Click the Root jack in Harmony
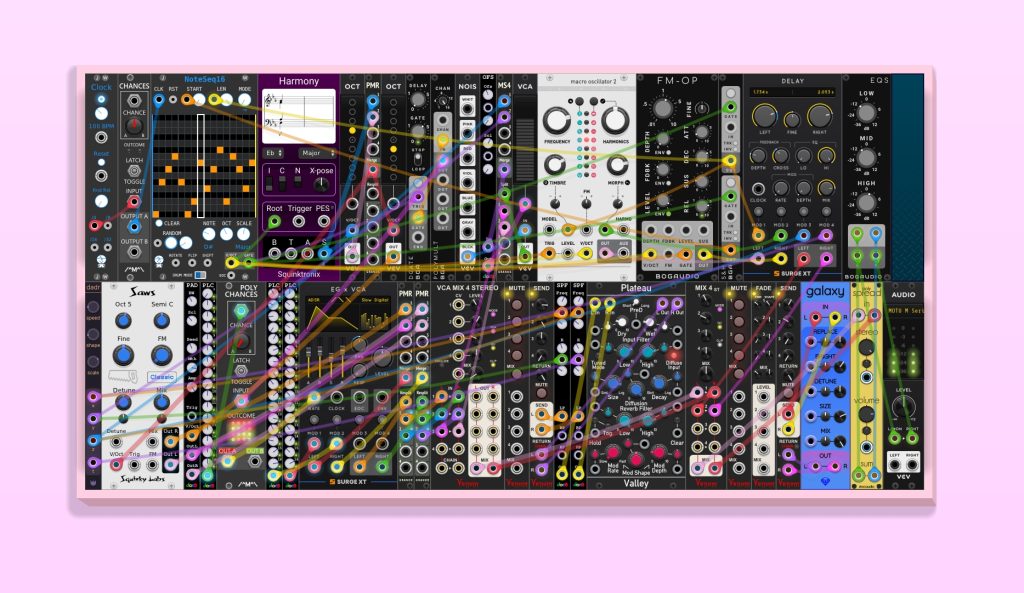1024x593 pixels. (x=274, y=221)
